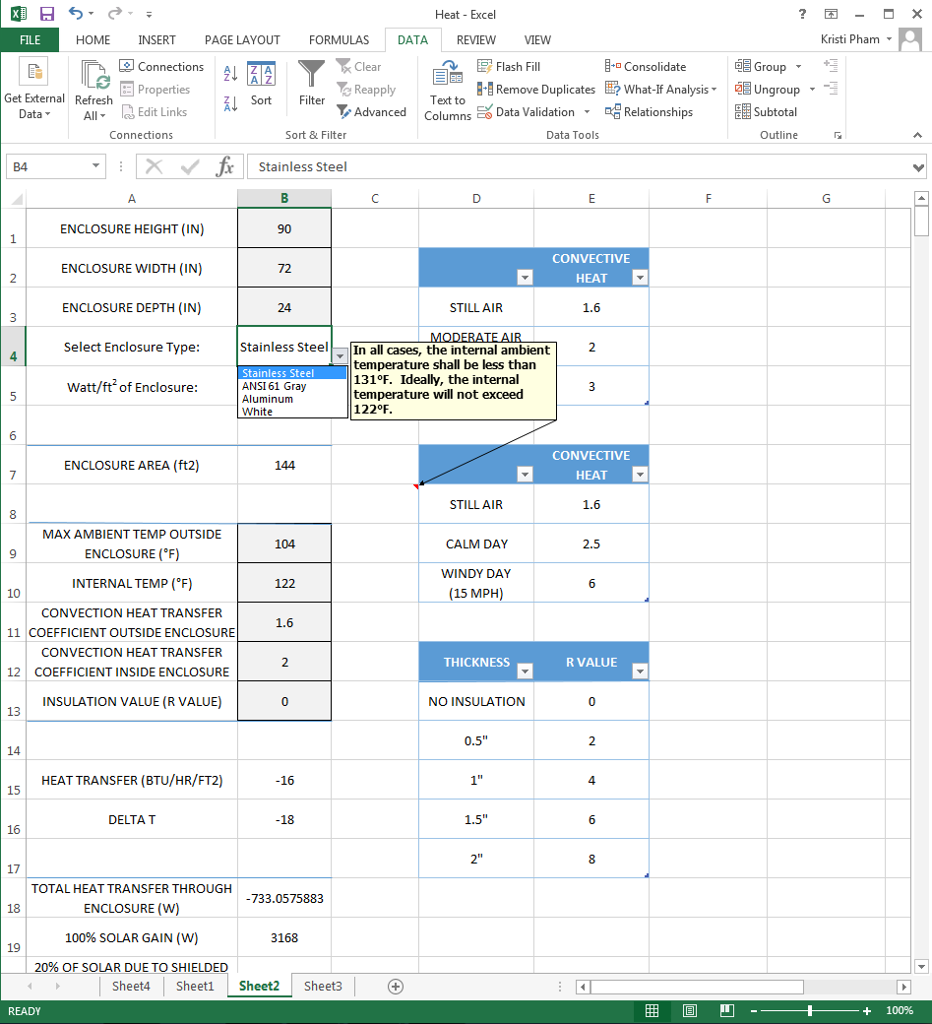The image size is (932, 1024).
Task: Open Outline dialog launcher
Action: pos(838,135)
